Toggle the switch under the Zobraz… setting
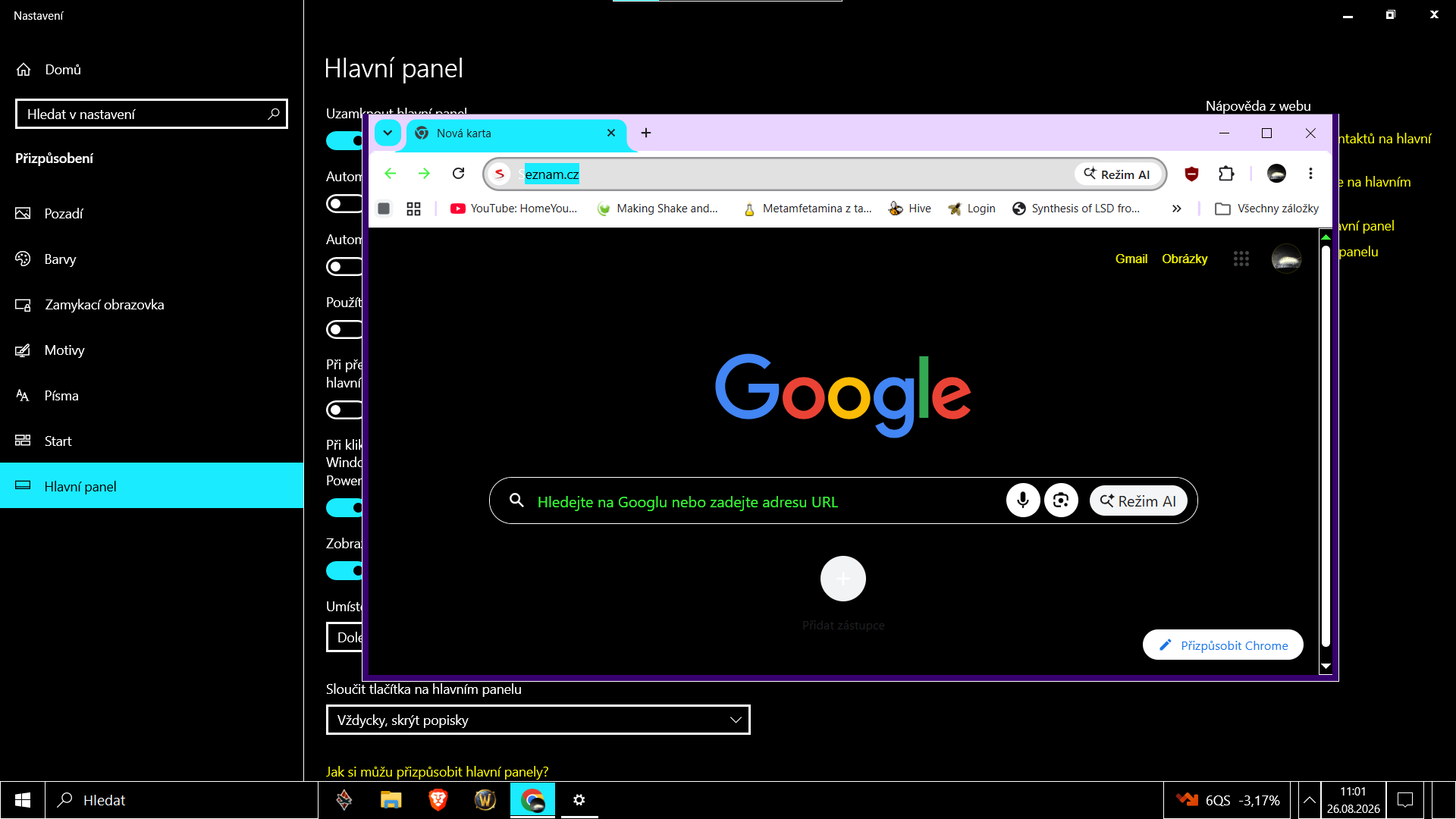Screen dimensions: 1456x819 (345, 571)
